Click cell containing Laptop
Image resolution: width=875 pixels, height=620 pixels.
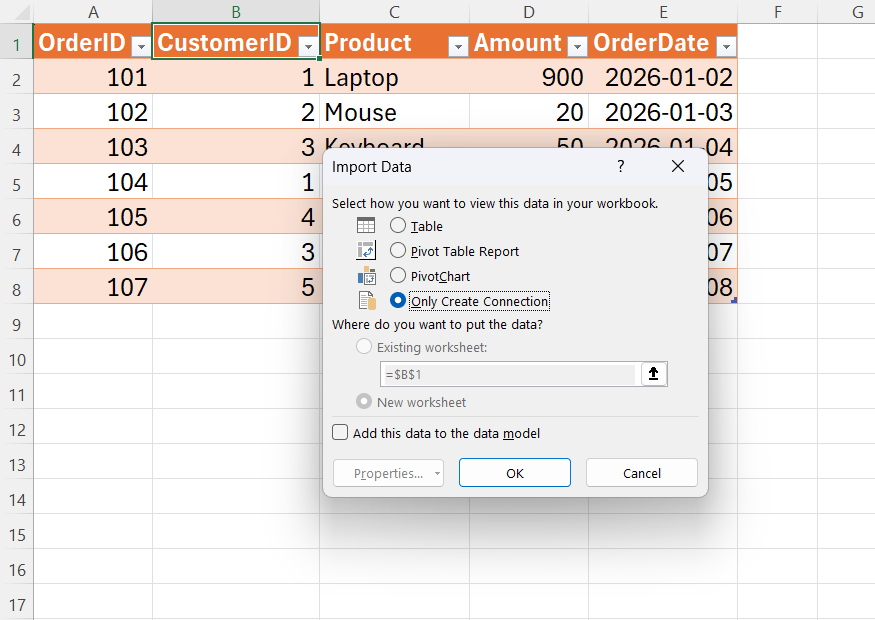click(x=395, y=76)
